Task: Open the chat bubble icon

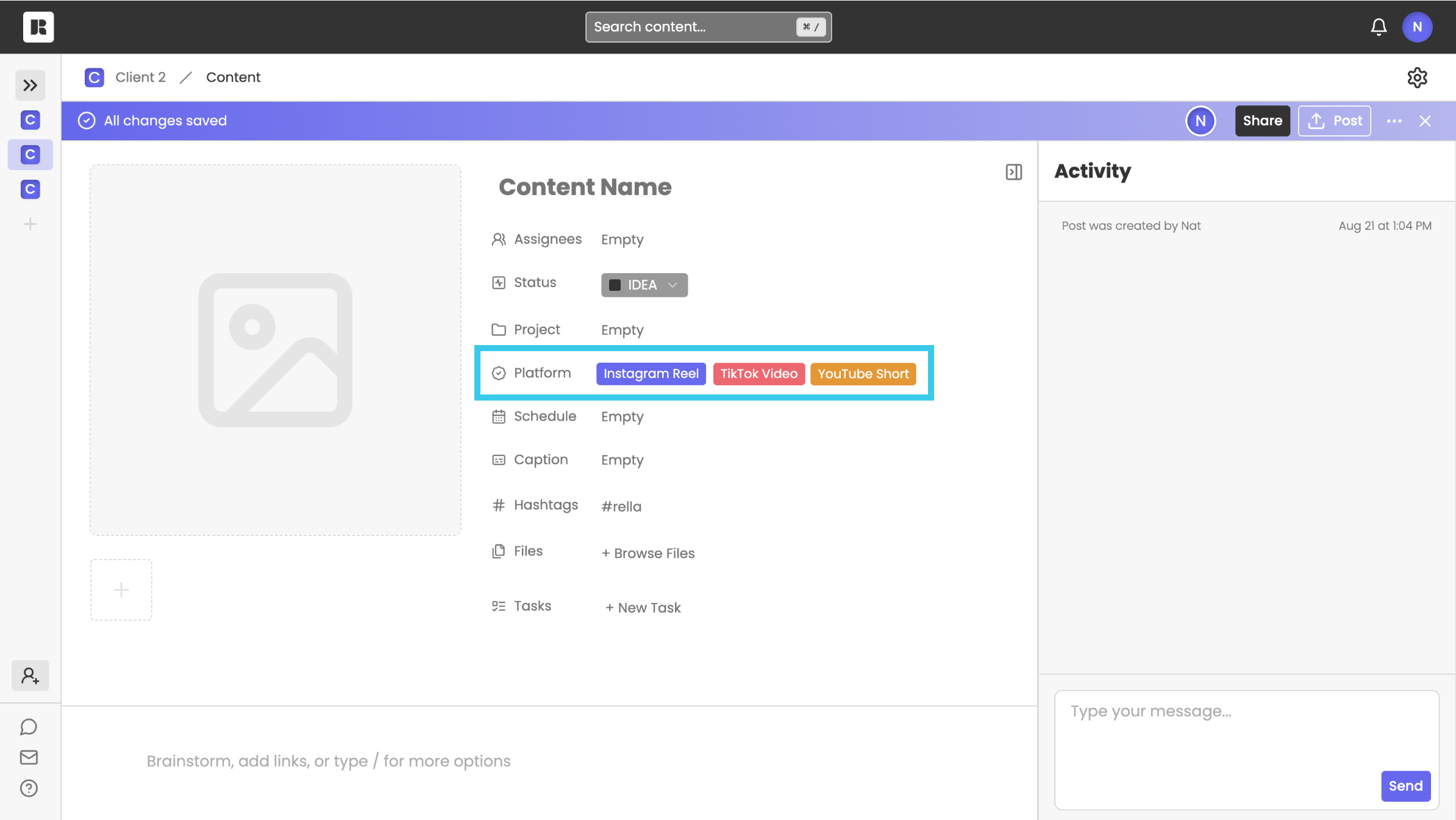Action: pos(29,727)
